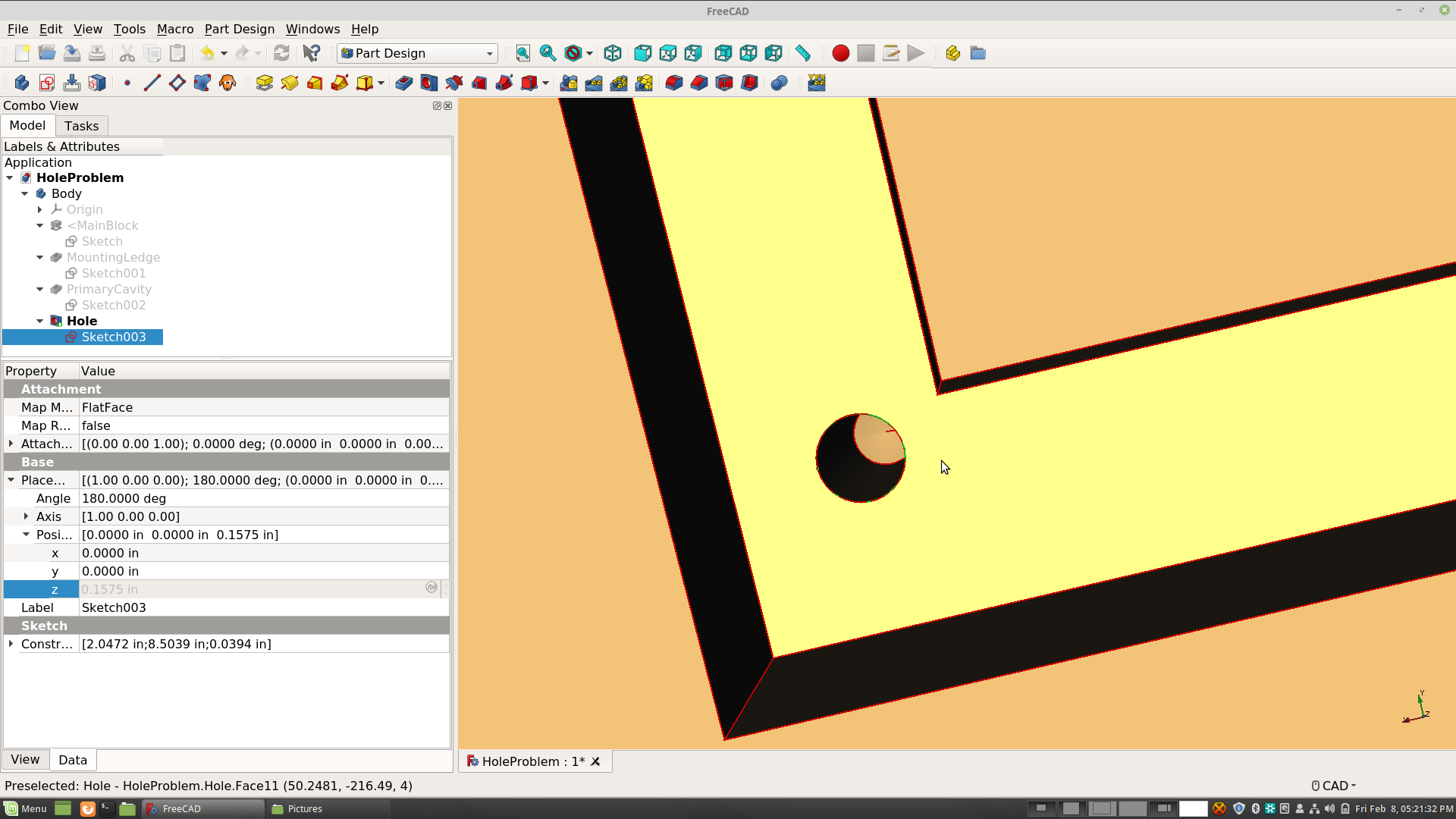The image size is (1456, 819).
Task: Open the measure distance tool
Action: (x=803, y=53)
